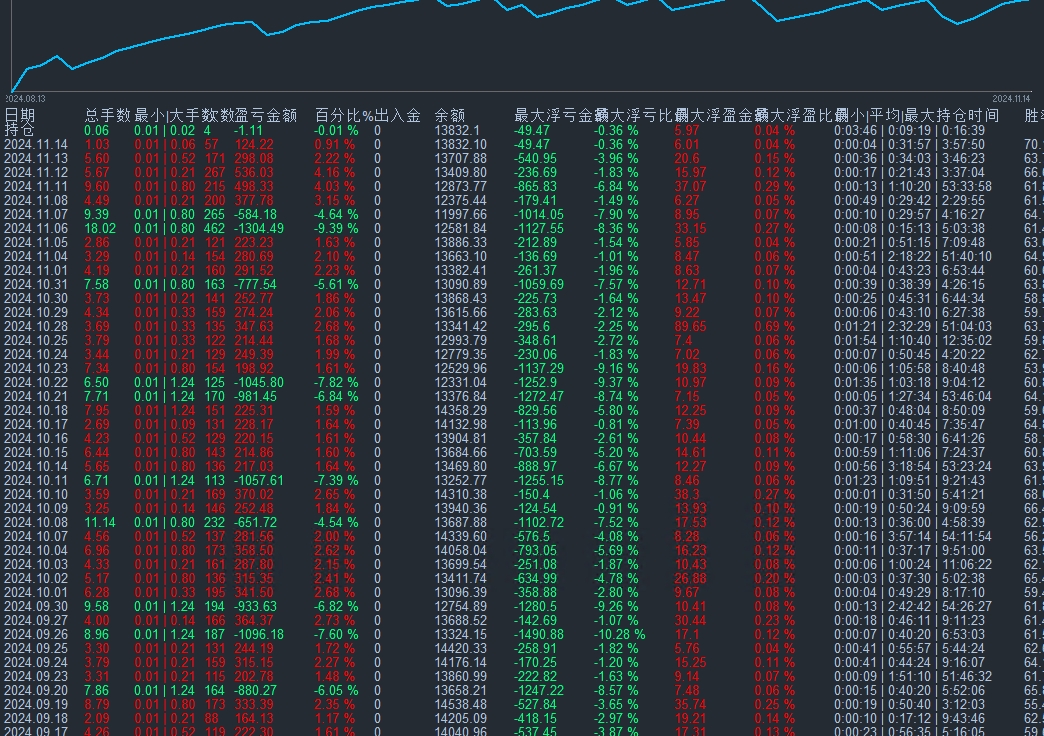The image size is (1044, 736).
Task: Click the 总手数 column header
Action: tap(107, 115)
